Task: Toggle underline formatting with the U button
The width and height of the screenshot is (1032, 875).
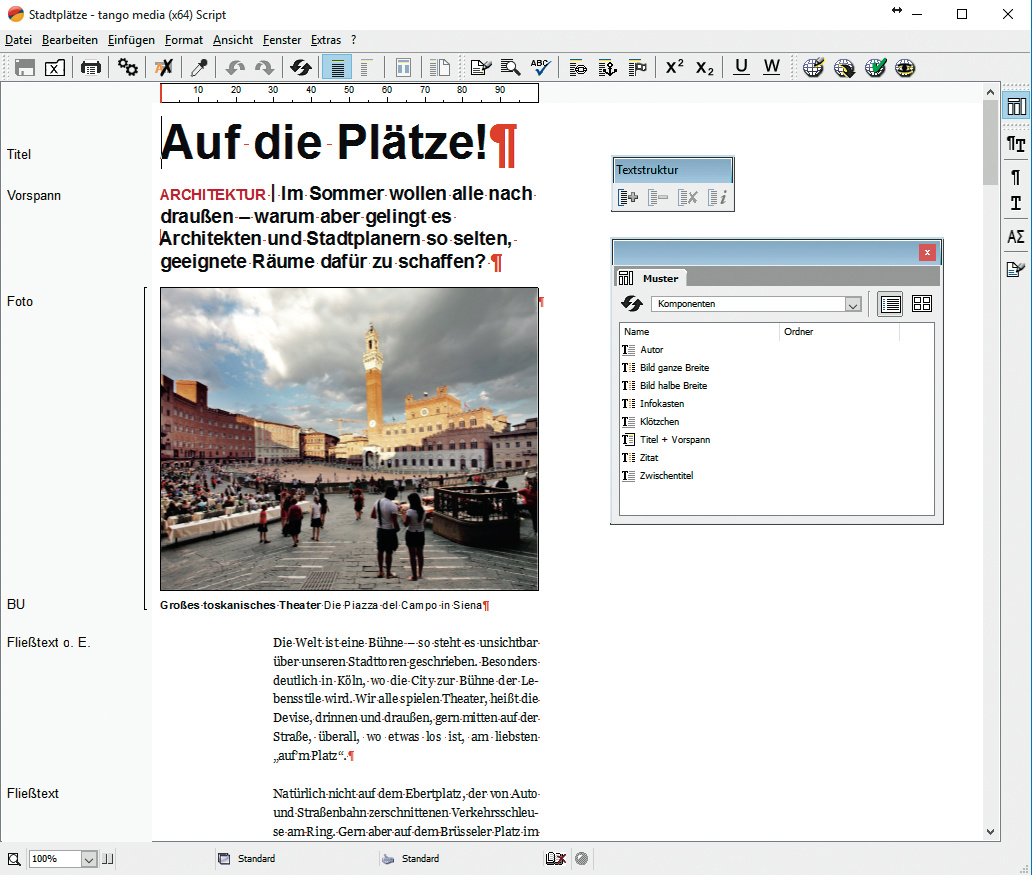Action: (741, 68)
